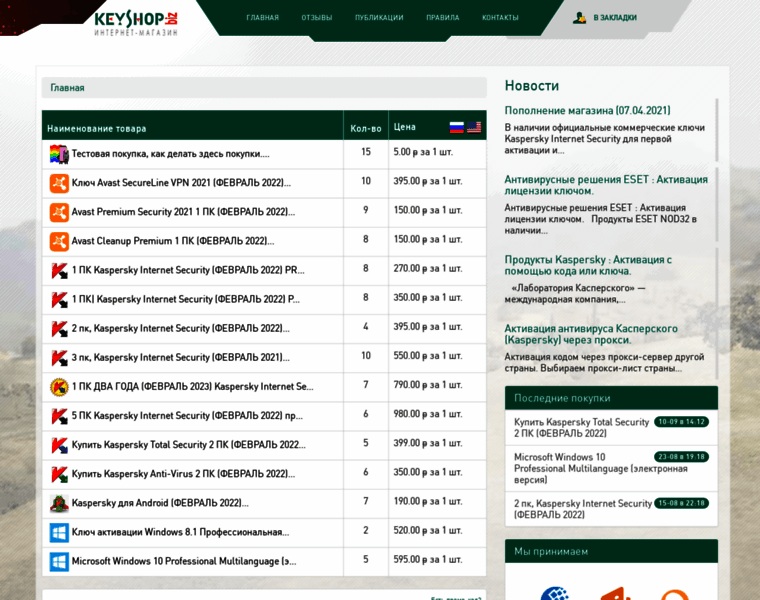
Task: Open news Продукты Kaspersky : Активация
Action: [x=588, y=265]
